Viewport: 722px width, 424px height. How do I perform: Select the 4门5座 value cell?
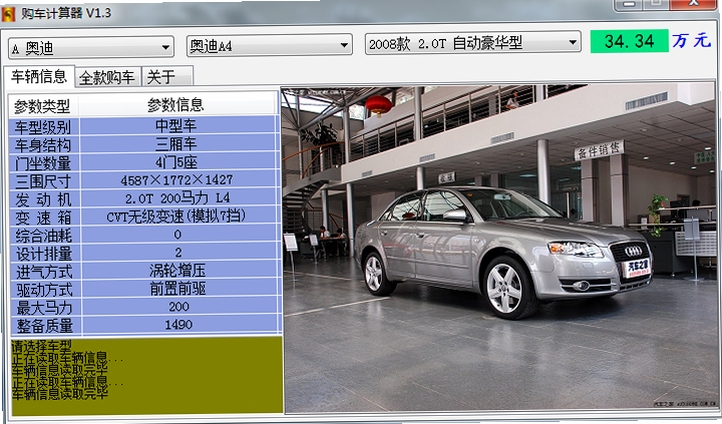click(x=178, y=162)
